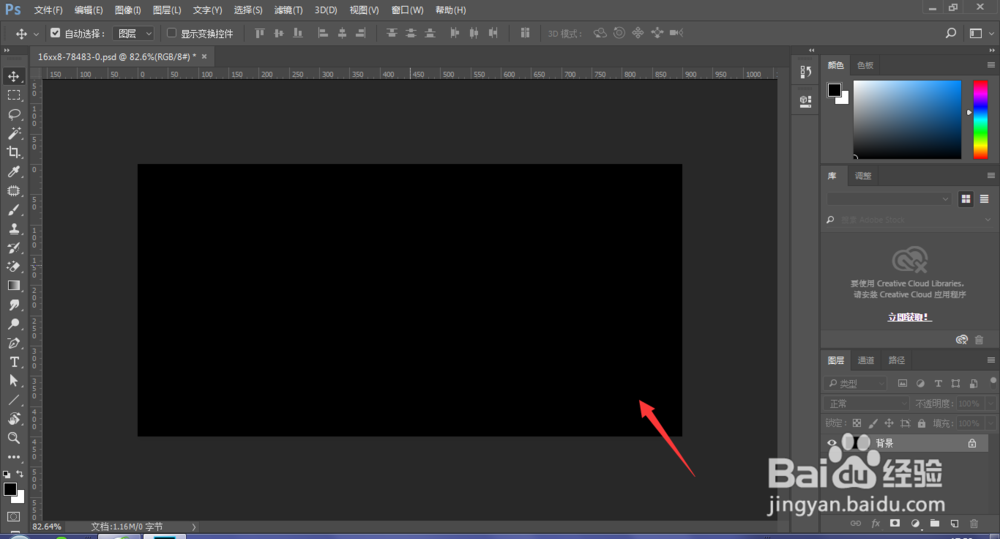Open the opacity 不透明度 dropdown arrow
The height and width of the screenshot is (539, 1000).
click(990, 404)
